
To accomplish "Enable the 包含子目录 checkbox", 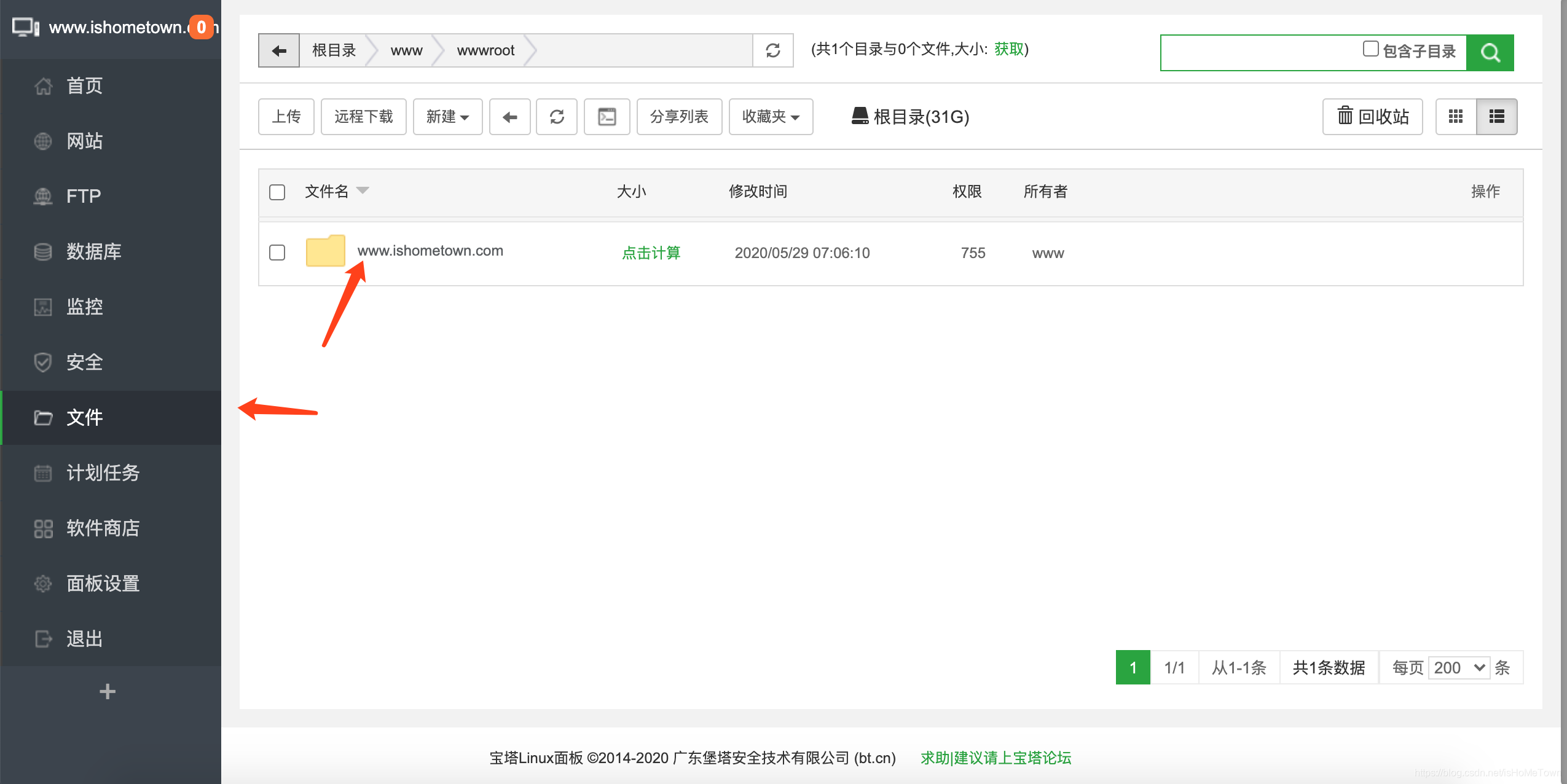I will click(1370, 49).
